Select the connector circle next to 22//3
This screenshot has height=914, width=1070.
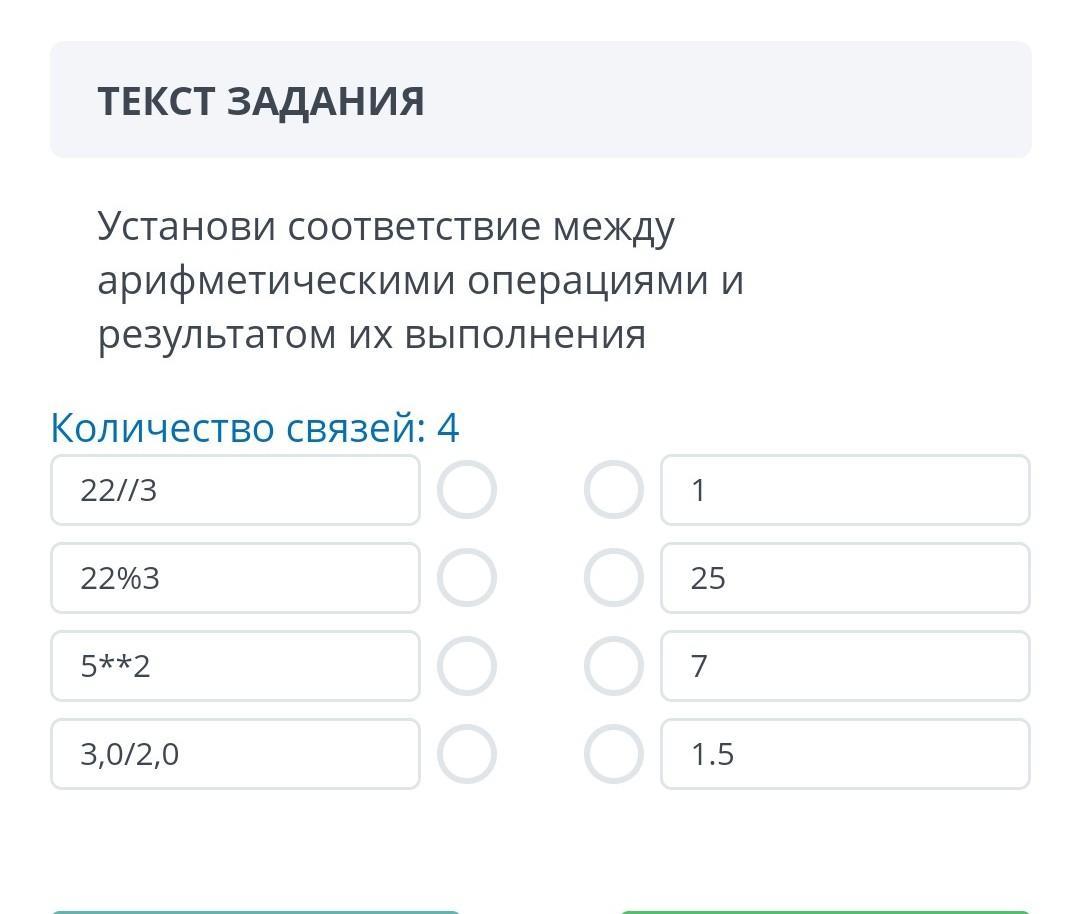(467, 489)
